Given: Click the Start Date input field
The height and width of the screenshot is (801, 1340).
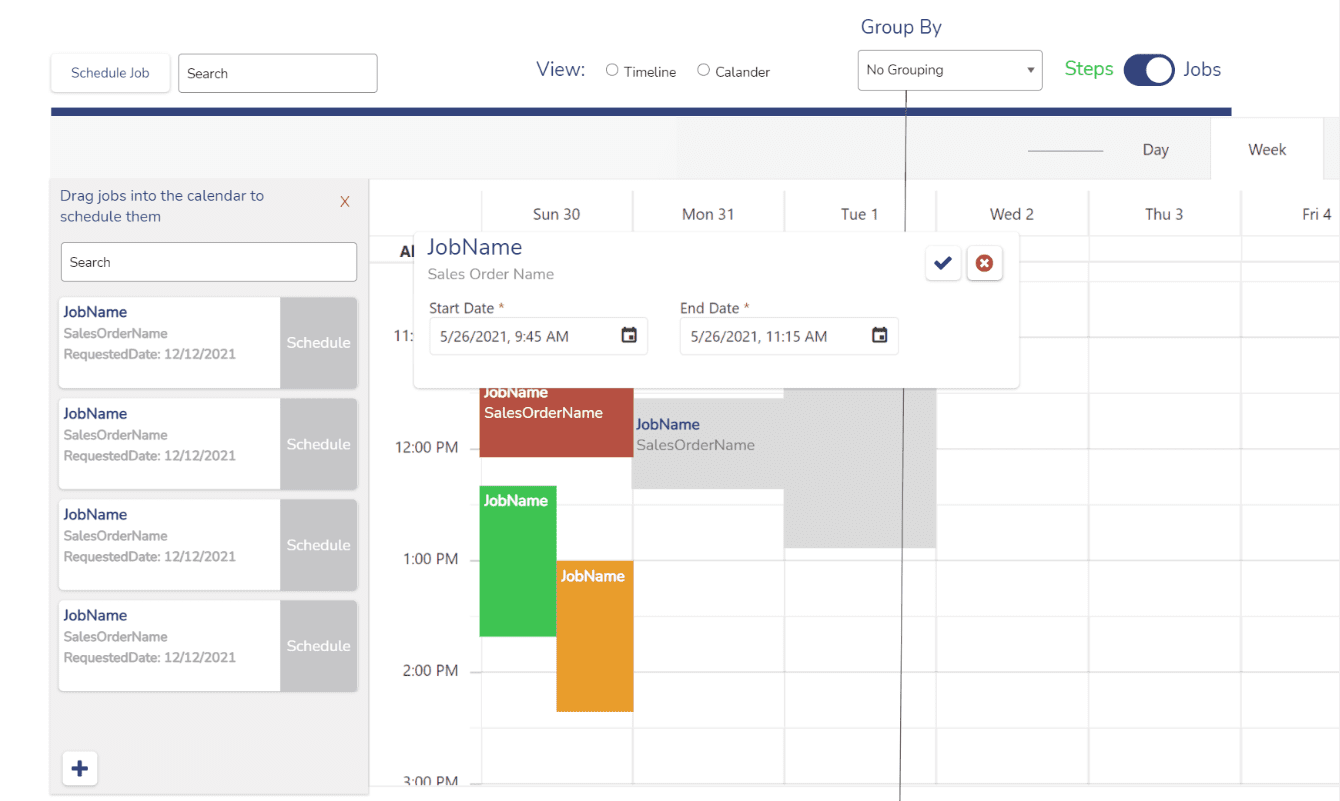Looking at the screenshot, I should coord(520,336).
